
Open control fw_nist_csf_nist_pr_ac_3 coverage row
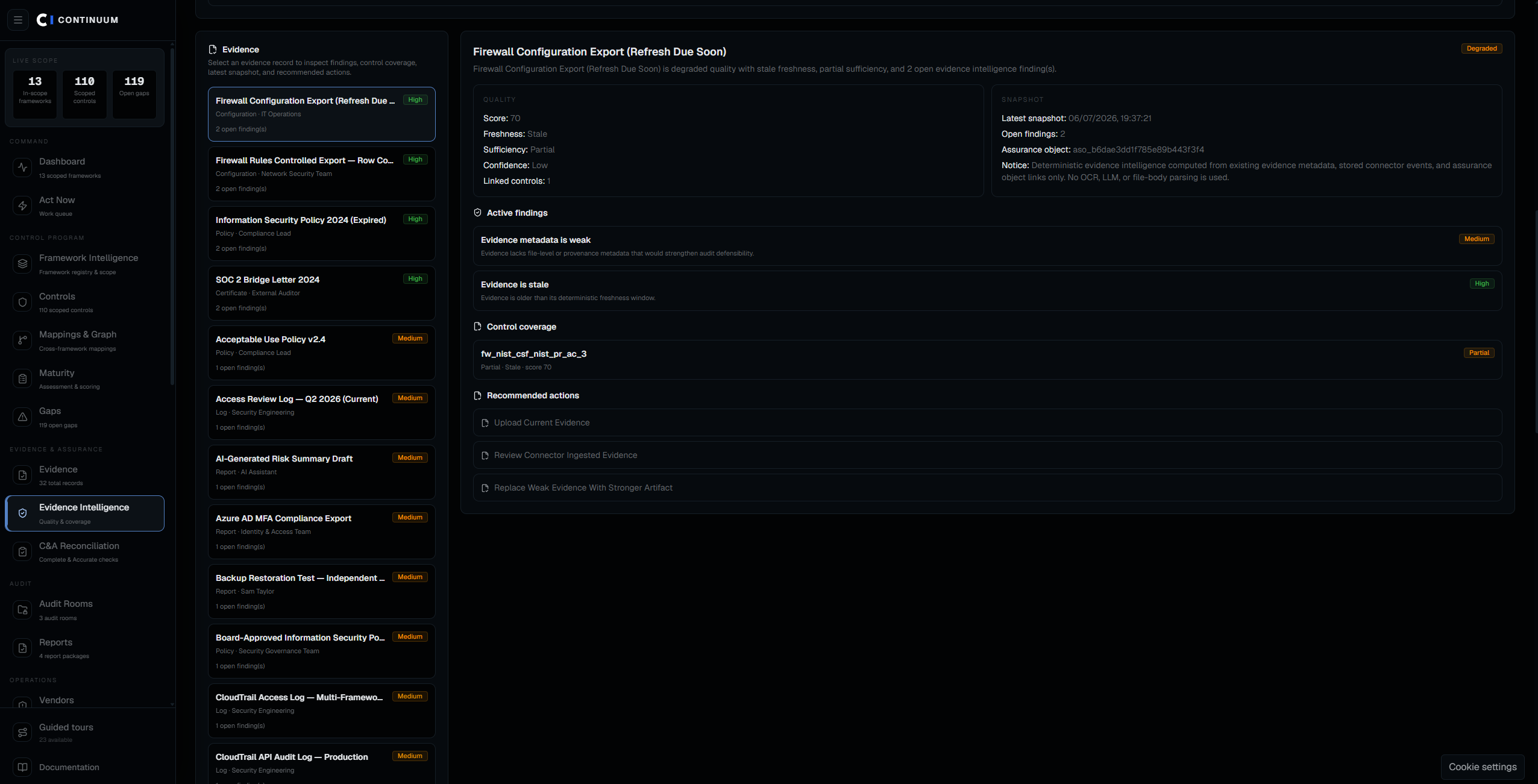click(987, 360)
